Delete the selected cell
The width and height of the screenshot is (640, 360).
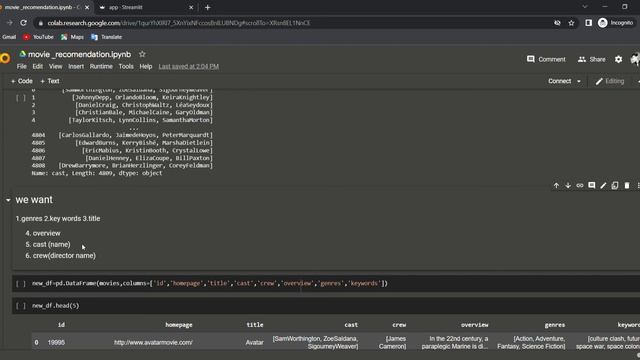(627, 186)
